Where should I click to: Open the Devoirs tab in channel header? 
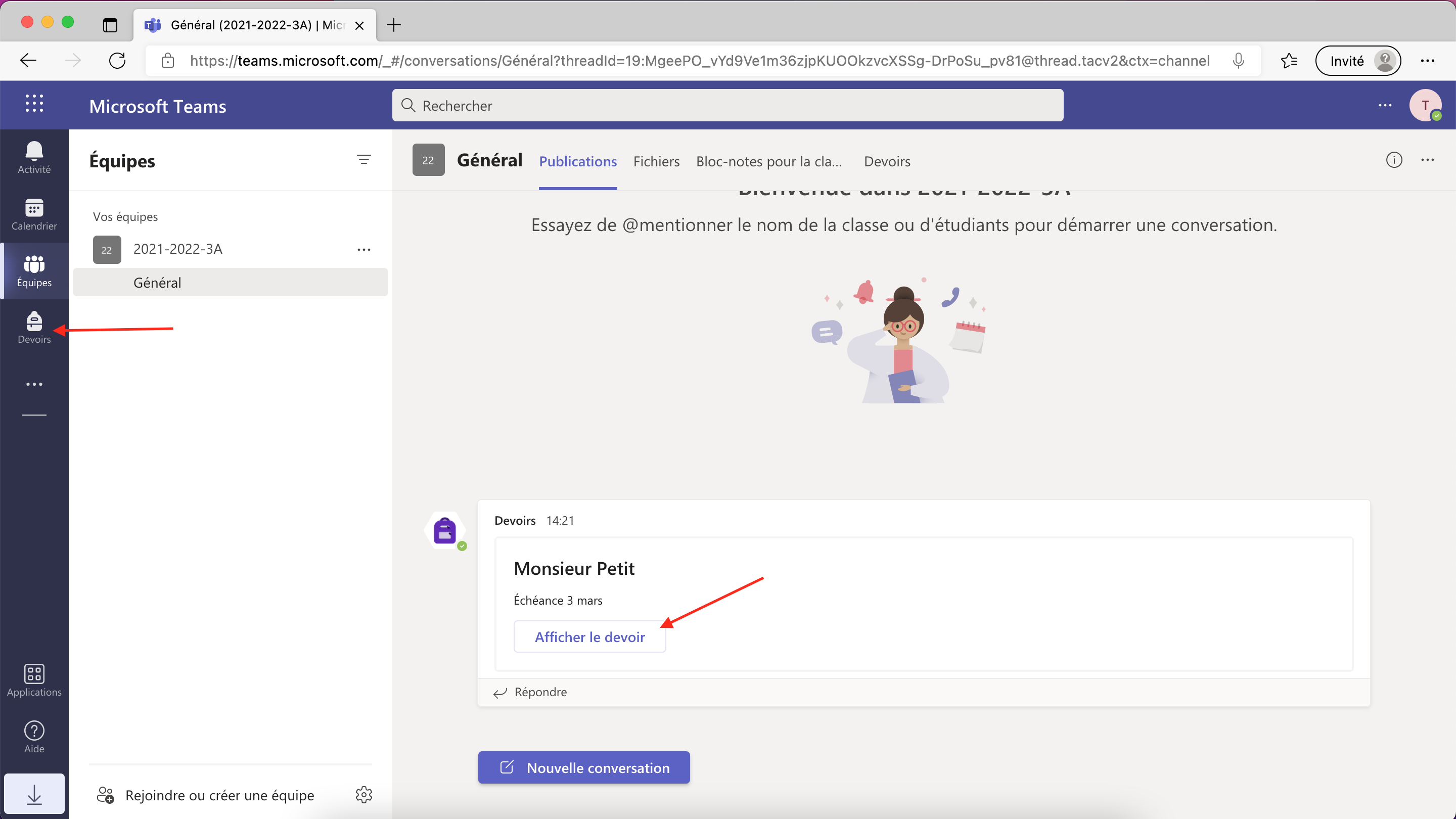coord(887,161)
